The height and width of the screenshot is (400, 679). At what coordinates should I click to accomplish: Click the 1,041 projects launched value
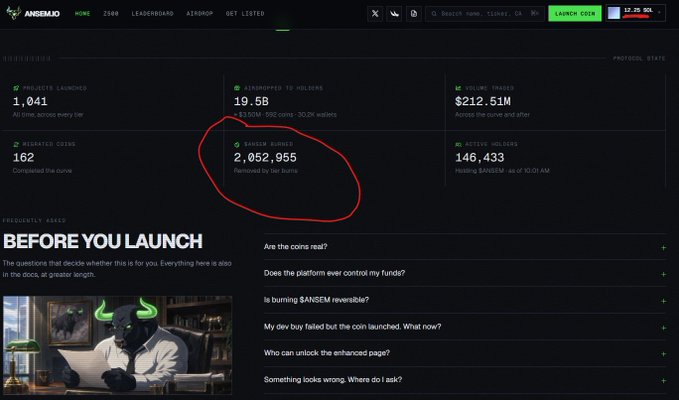click(x=30, y=101)
